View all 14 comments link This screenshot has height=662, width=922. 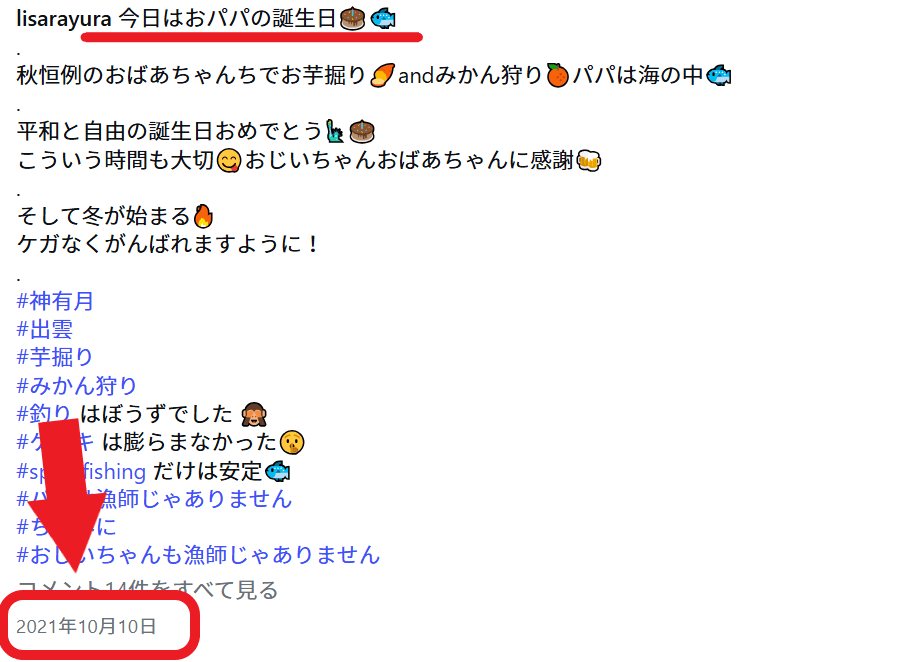pos(148,590)
